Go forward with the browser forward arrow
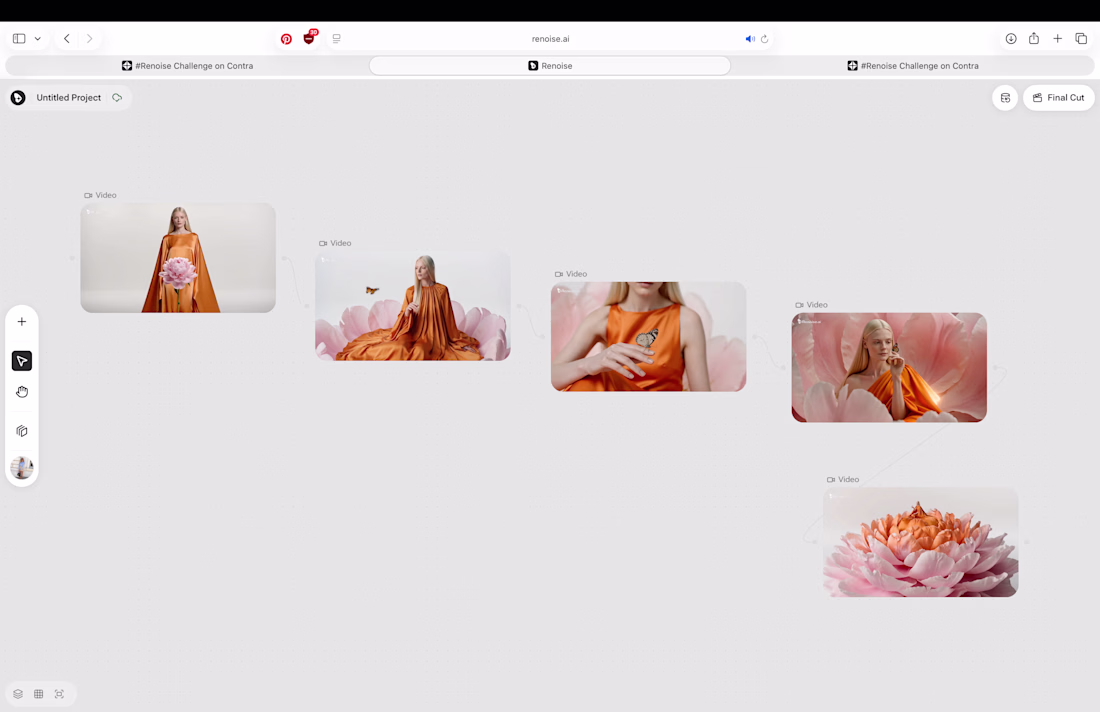Image resolution: width=1100 pixels, height=712 pixels. [89, 39]
